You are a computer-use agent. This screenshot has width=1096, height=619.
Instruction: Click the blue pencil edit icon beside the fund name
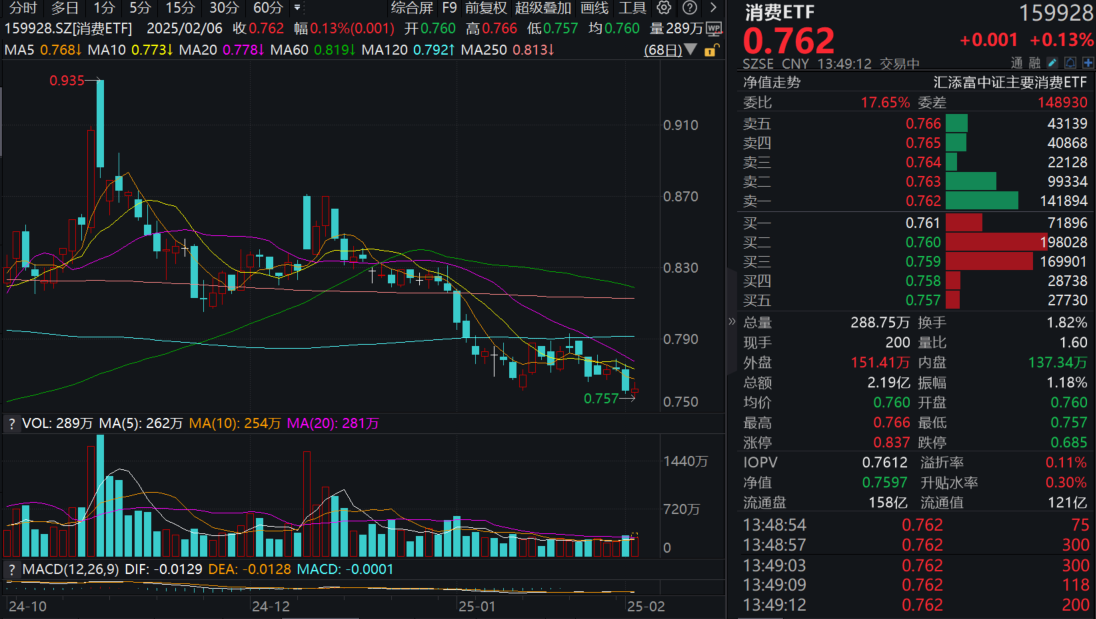coord(1051,62)
